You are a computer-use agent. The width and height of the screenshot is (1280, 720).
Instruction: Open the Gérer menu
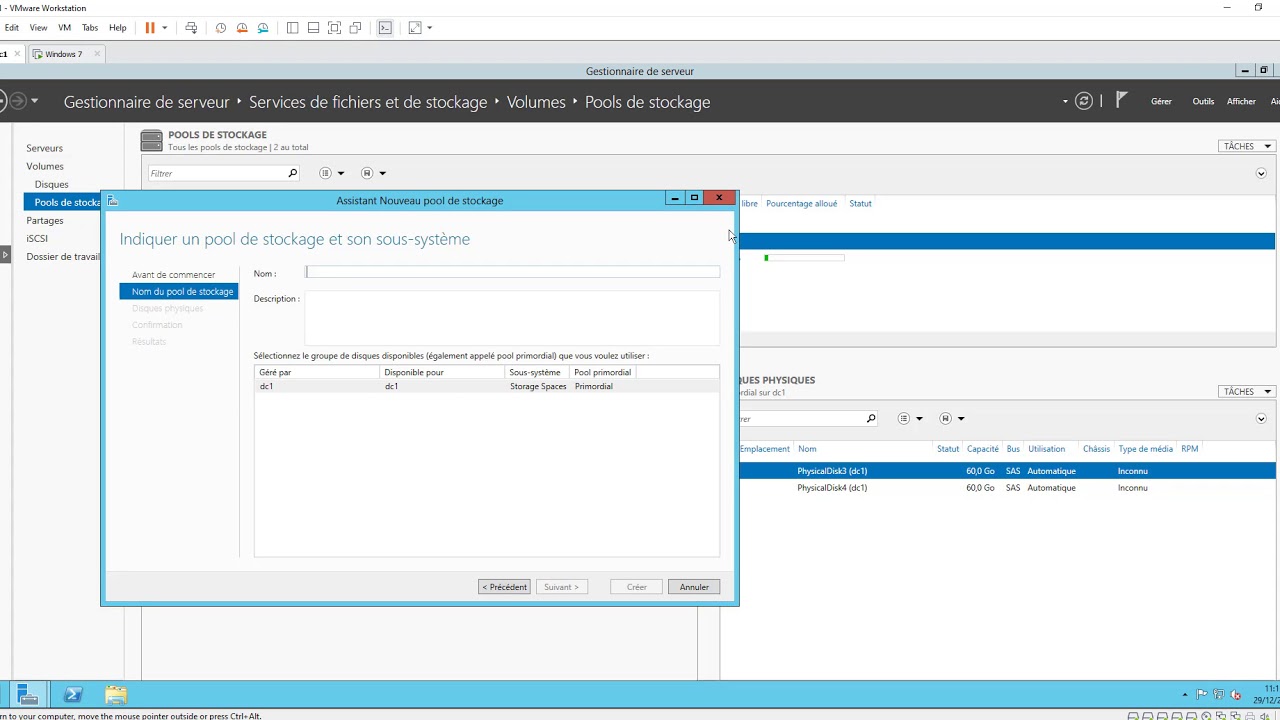[x=1161, y=101]
